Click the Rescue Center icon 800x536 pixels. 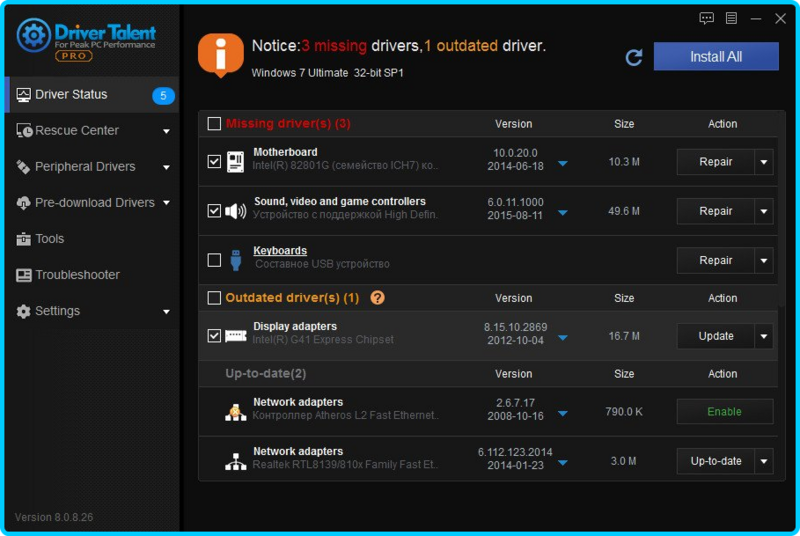click(x=24, y=131)
